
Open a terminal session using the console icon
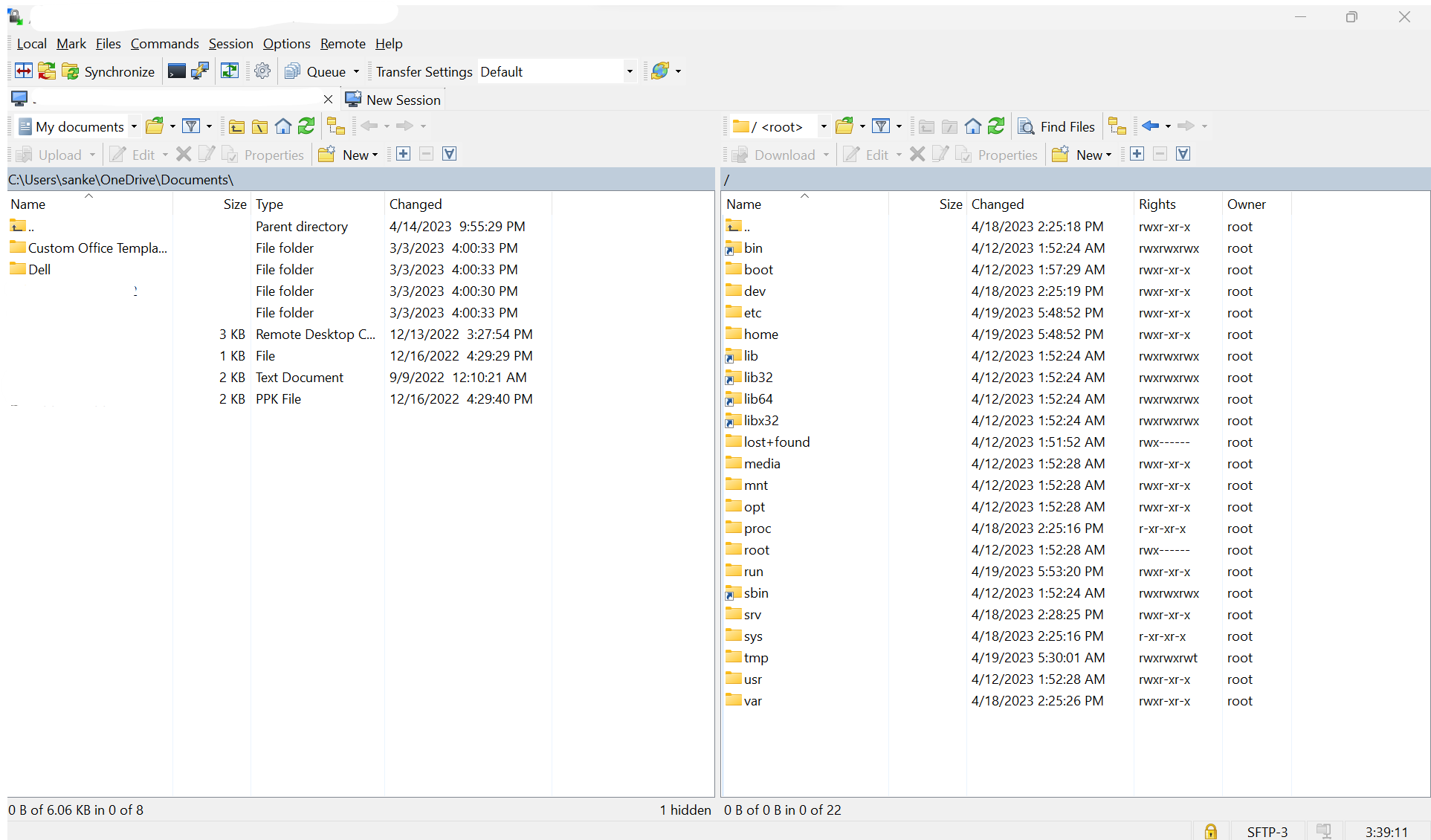[x=177, y=71]
